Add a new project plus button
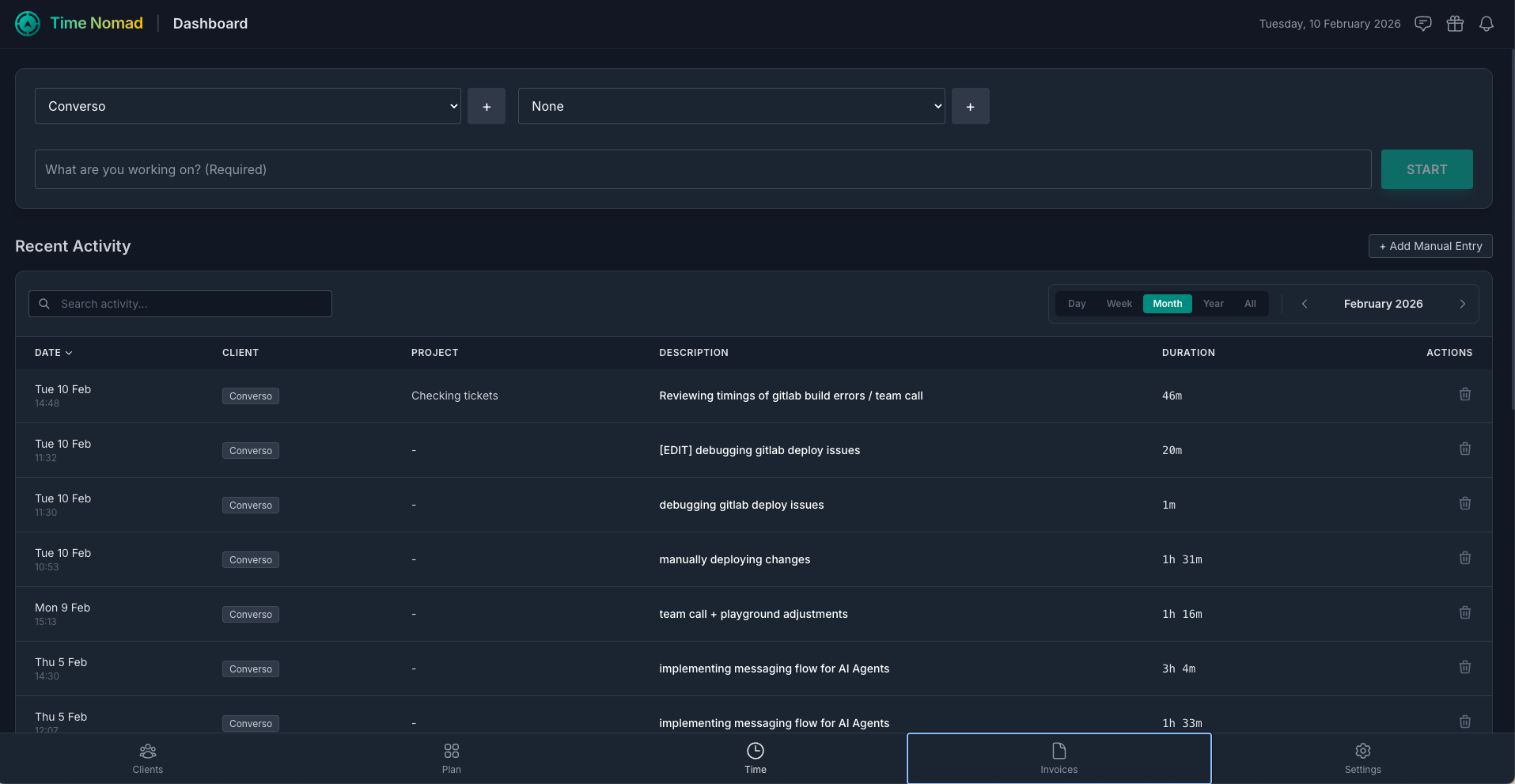The width and height of the screenshot is (1515, 784). pyautogui.click(x=971, y=106)
